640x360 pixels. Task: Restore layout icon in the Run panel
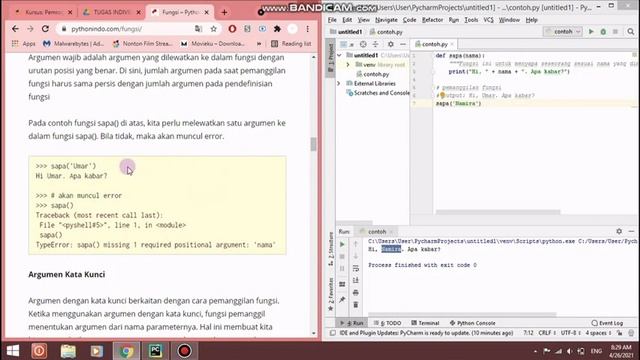[x=342, y=284]
